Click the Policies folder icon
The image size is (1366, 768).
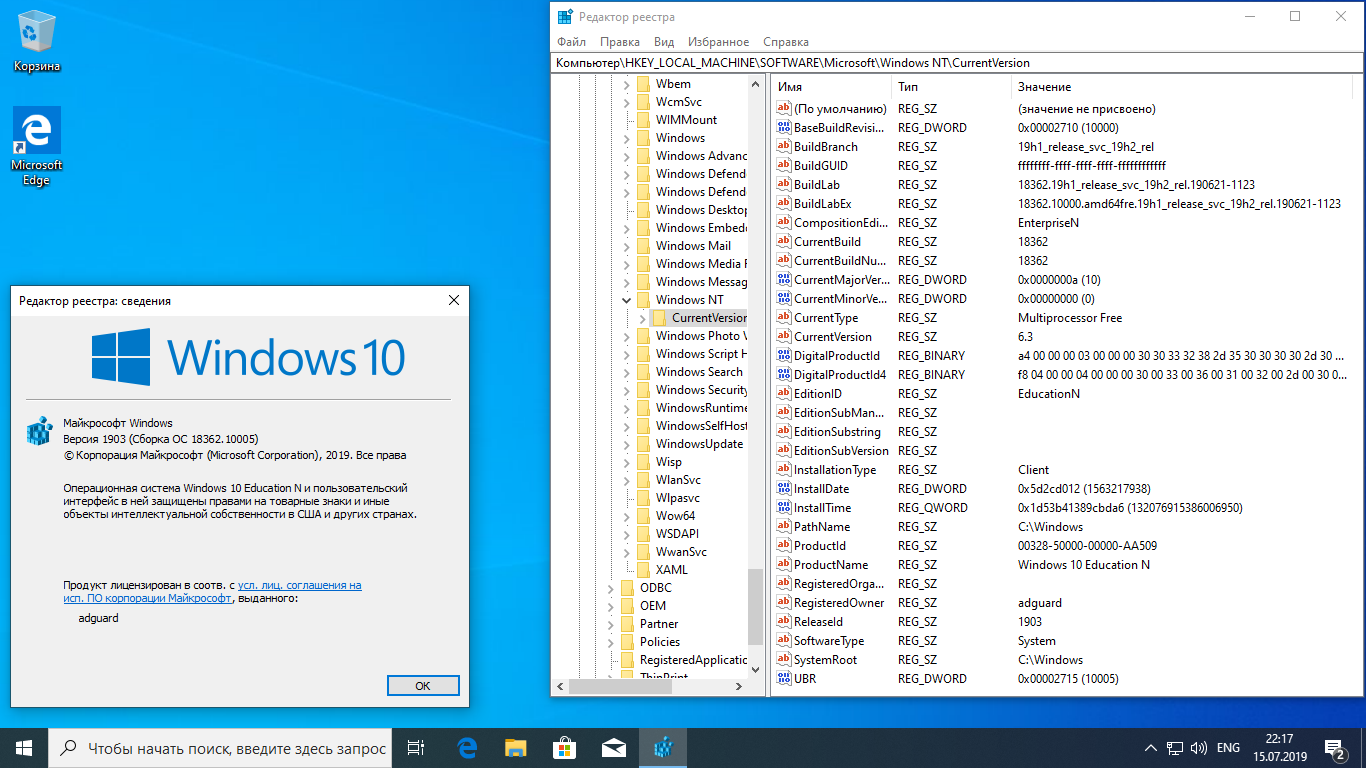coord(627,642)
